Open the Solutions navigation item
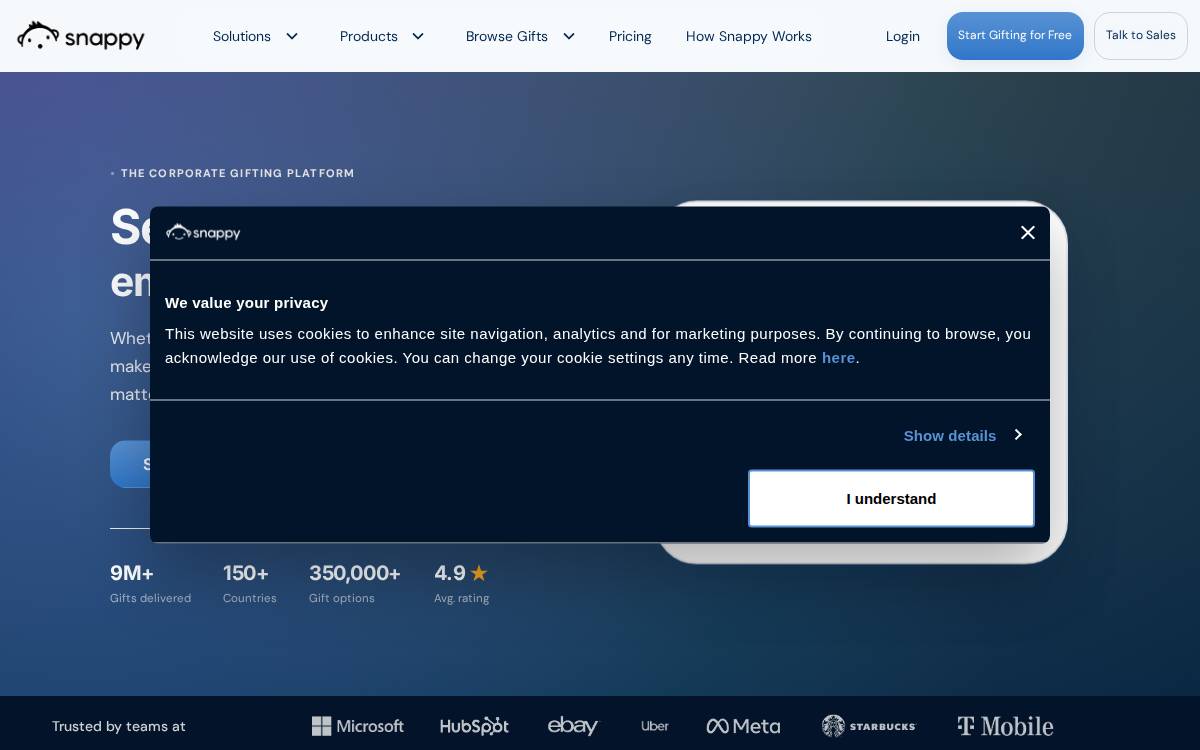 242,36
